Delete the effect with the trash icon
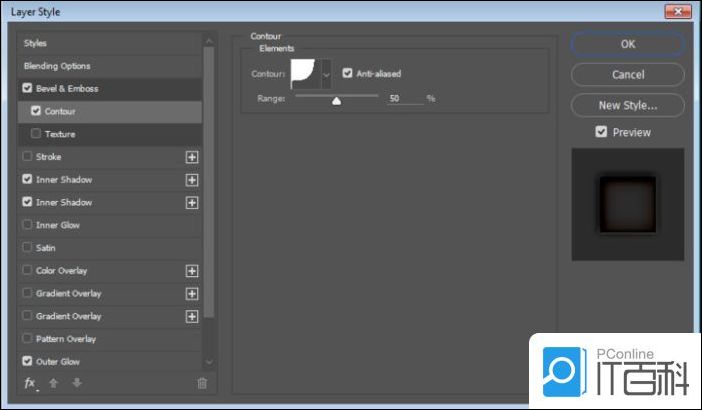This screenshot has height=410, width=702. [x=202, y=383]
